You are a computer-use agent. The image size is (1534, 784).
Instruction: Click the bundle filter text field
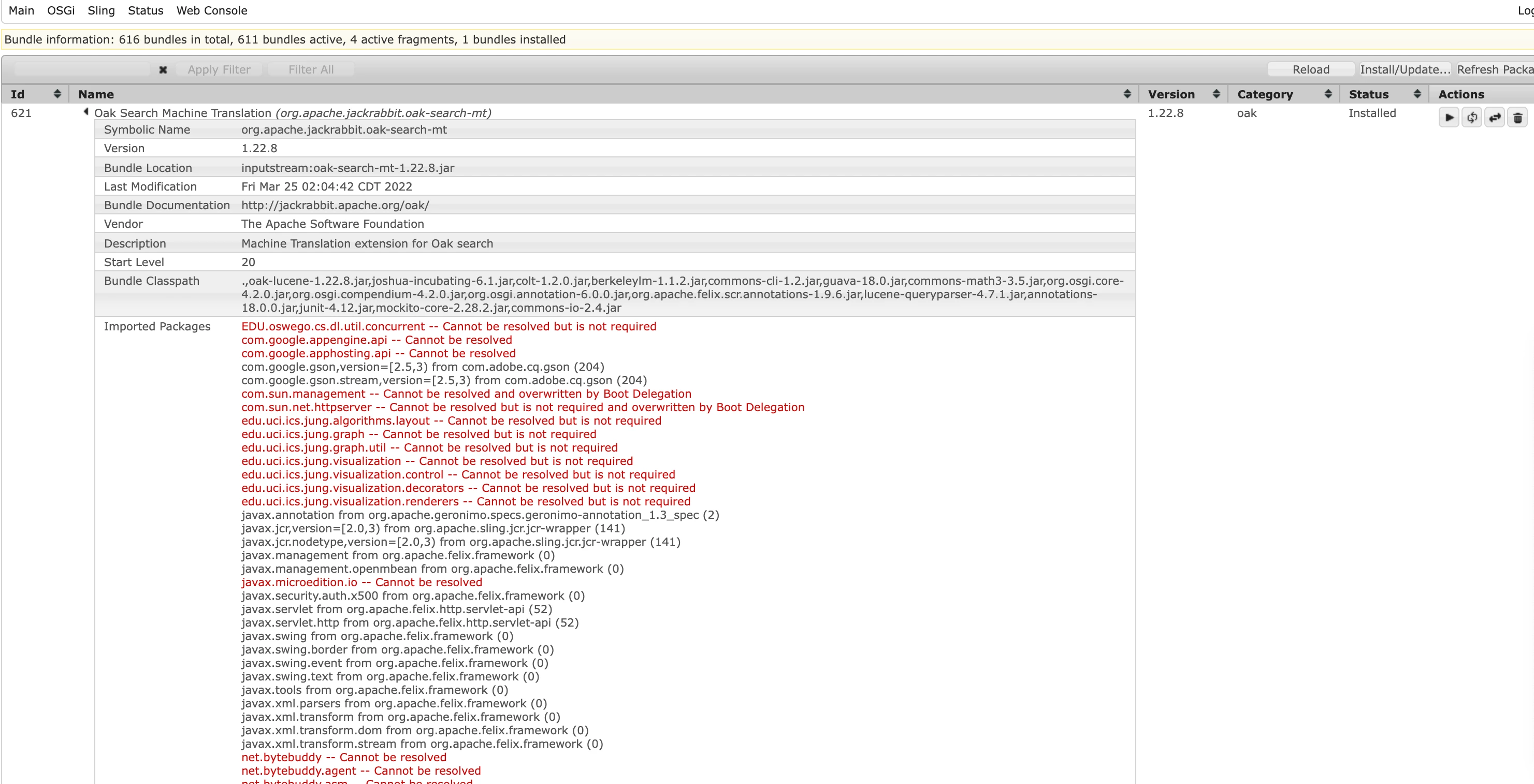[x=82, y=70]
